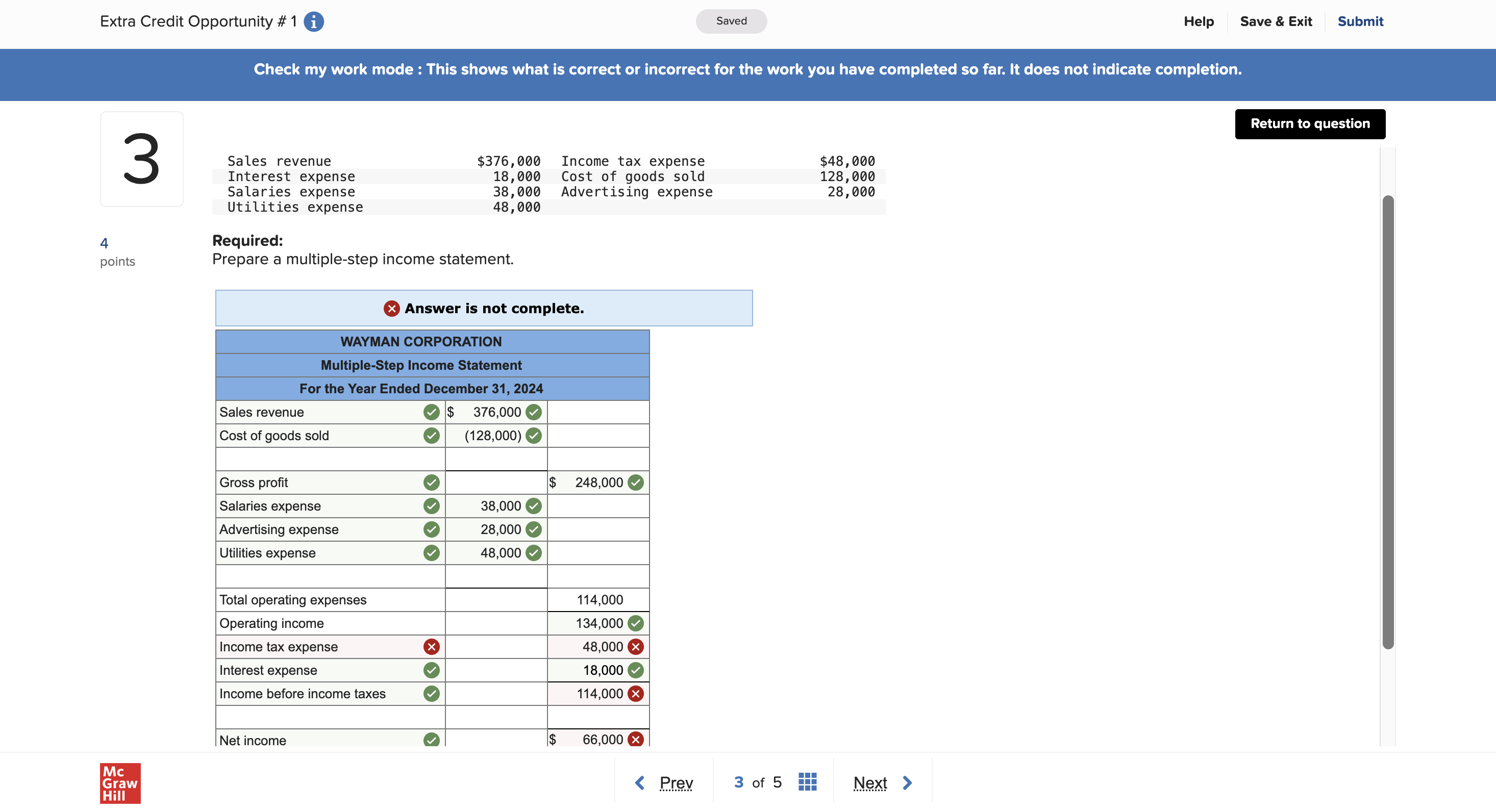Click green check next to 376,000 amount

(534, 412)
